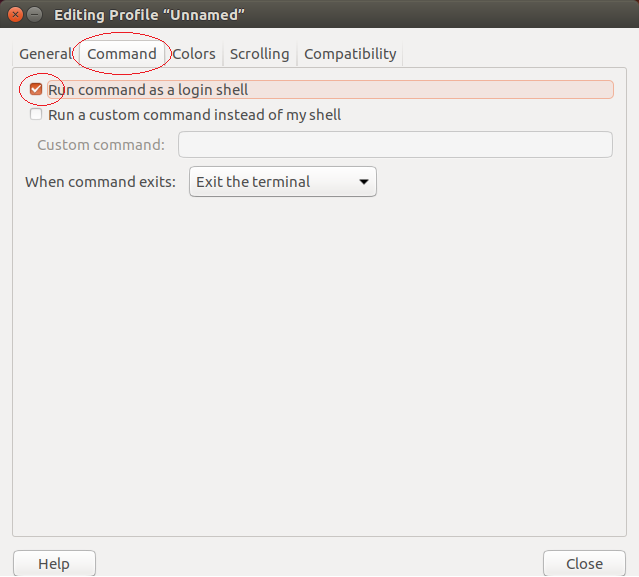Show the Compatibility tab
639x577 pixels.
(x=350, y=54)
